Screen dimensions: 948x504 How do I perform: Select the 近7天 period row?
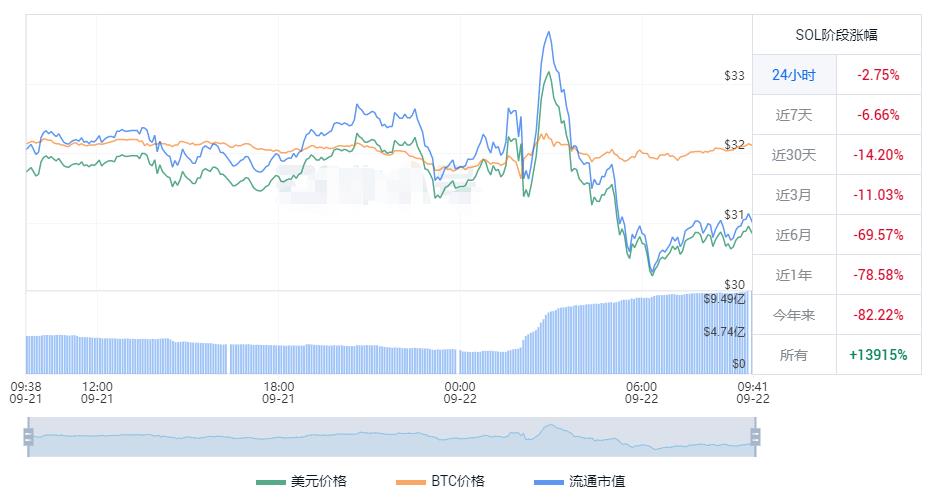click(794, 115)
